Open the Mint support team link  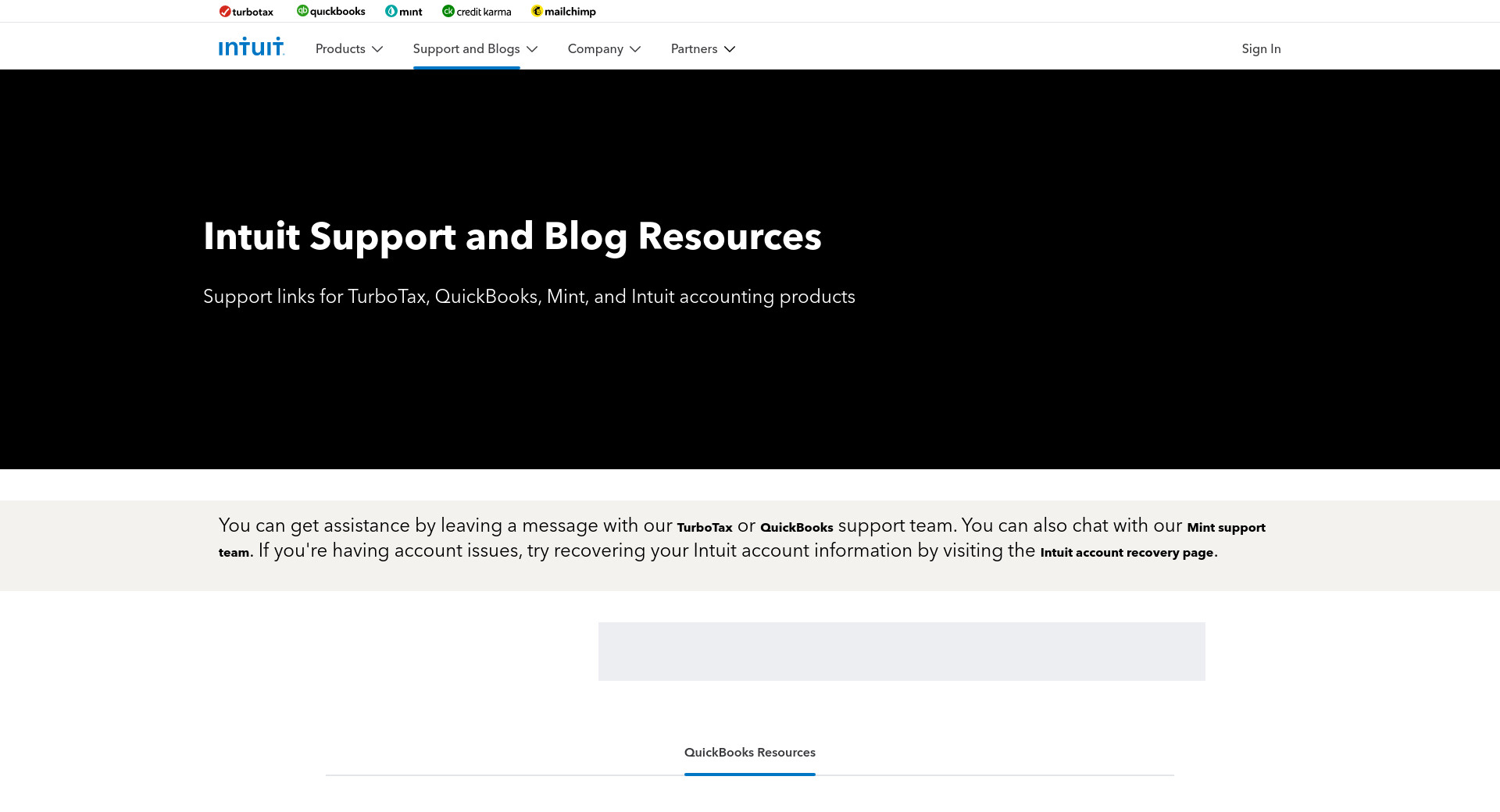coord(1225,528)
